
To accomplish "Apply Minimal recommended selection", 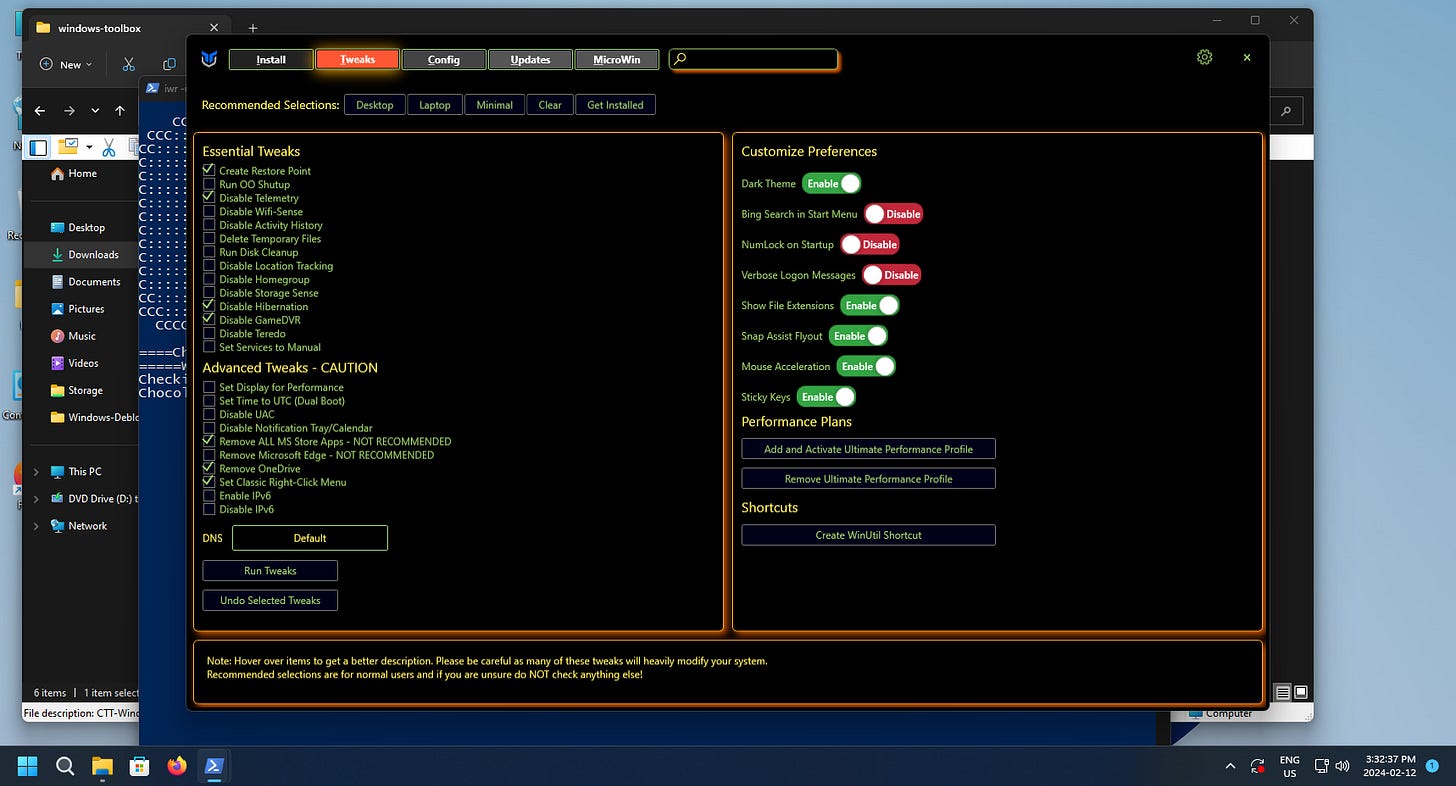I will pyautogui.click(x=494, y=105).
